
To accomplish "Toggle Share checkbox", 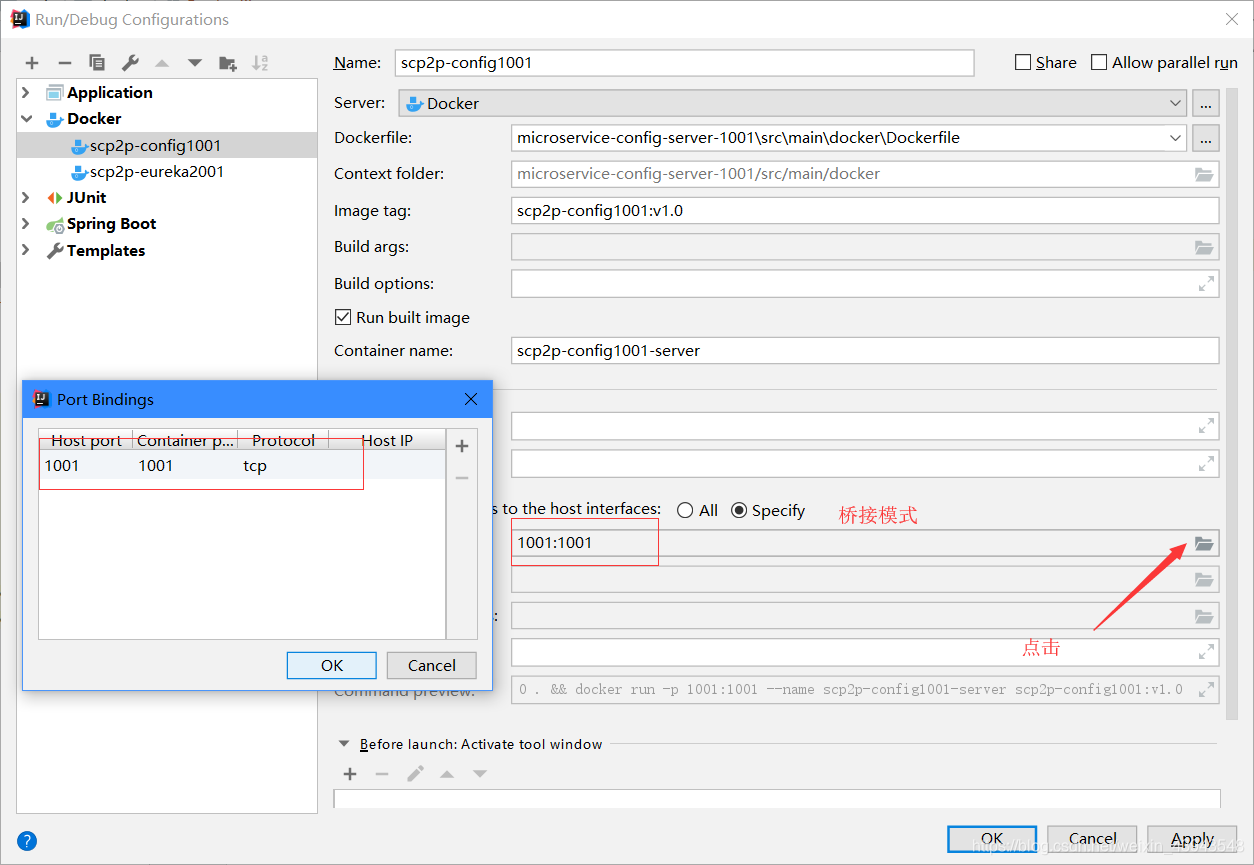I will (x=1022, y=62).
